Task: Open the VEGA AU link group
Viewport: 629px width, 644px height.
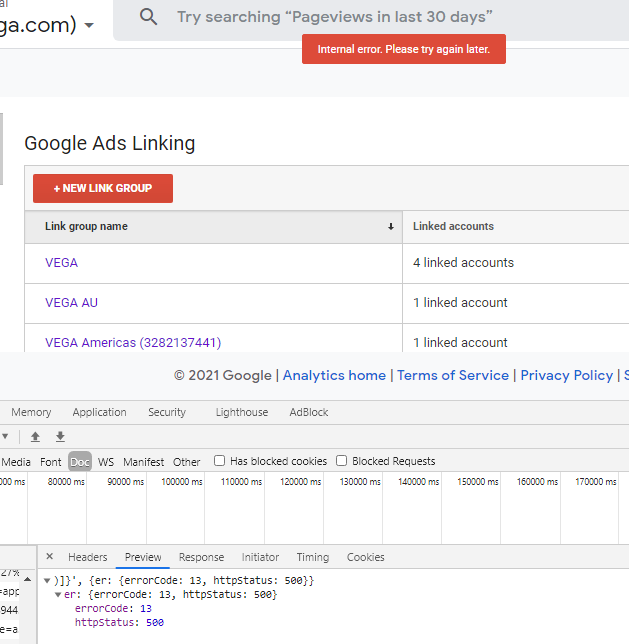Action: 71,302
